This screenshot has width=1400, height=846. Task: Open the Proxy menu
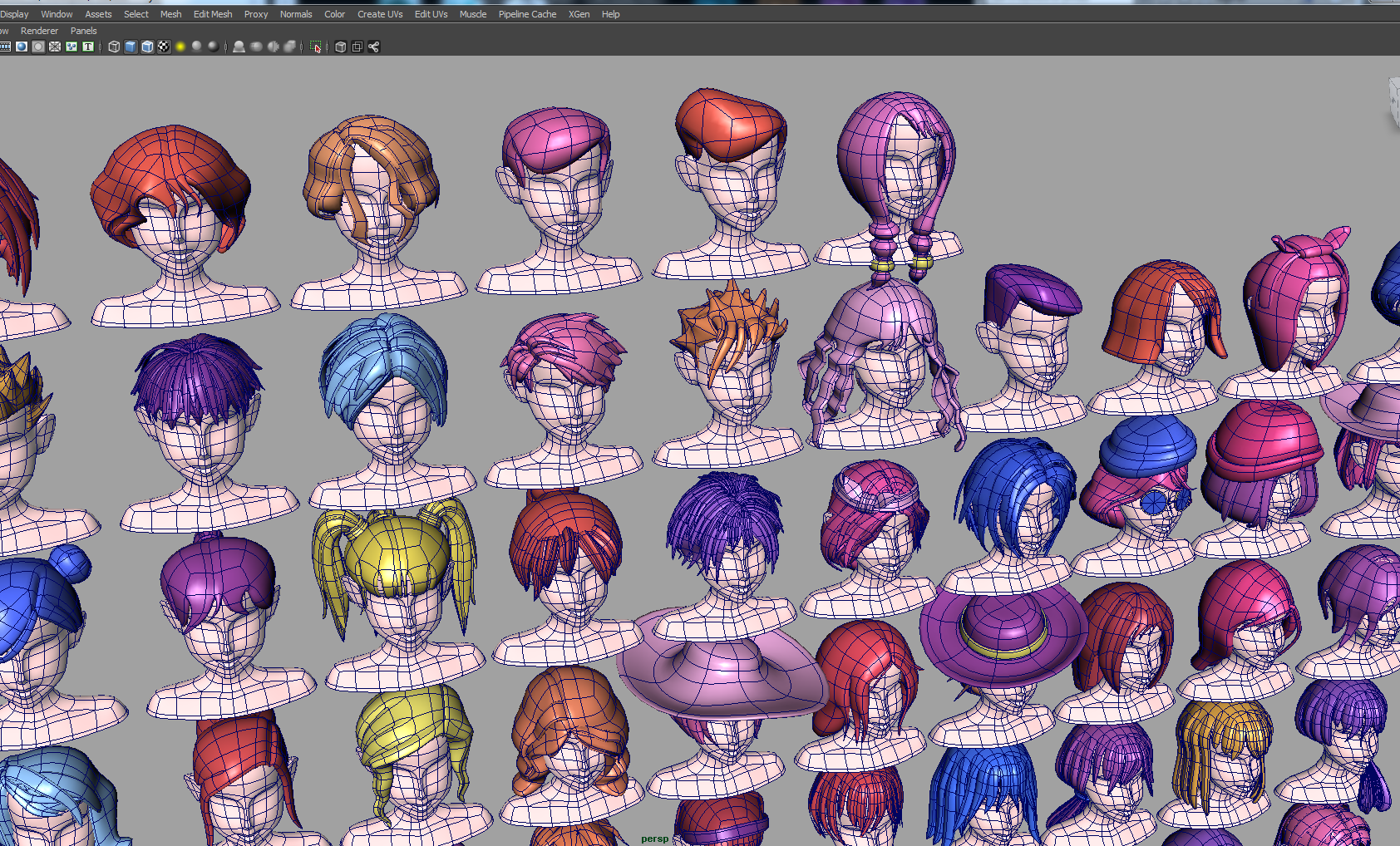256,14
